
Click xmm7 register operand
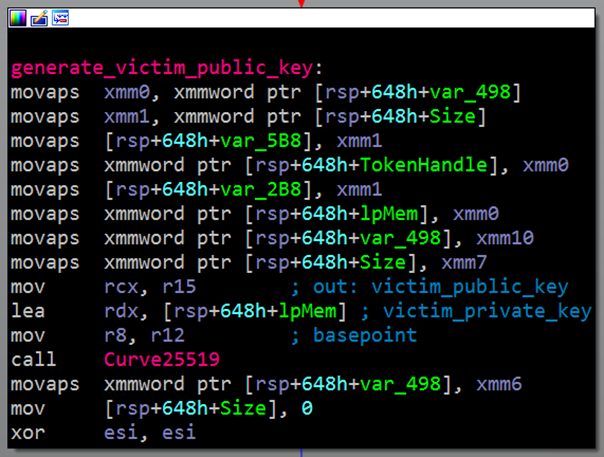tap(464, 262)
